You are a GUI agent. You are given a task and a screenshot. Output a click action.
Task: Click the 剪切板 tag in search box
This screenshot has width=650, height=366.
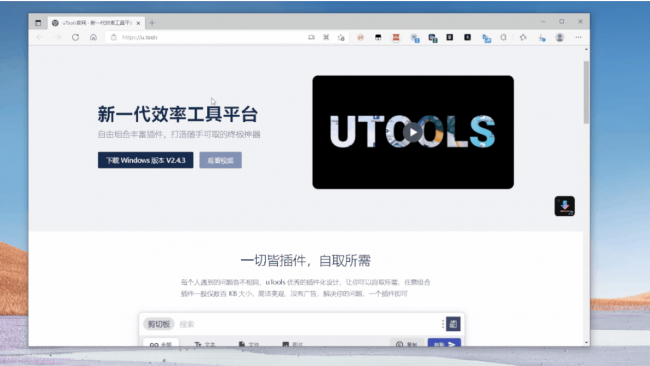pos(159,324)
